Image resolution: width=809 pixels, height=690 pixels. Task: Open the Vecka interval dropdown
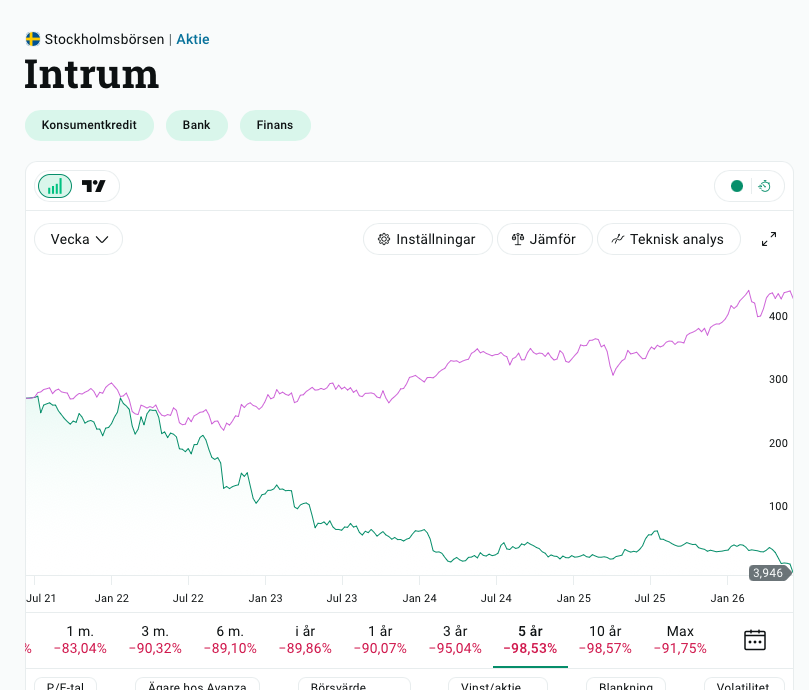coord(78,239)
